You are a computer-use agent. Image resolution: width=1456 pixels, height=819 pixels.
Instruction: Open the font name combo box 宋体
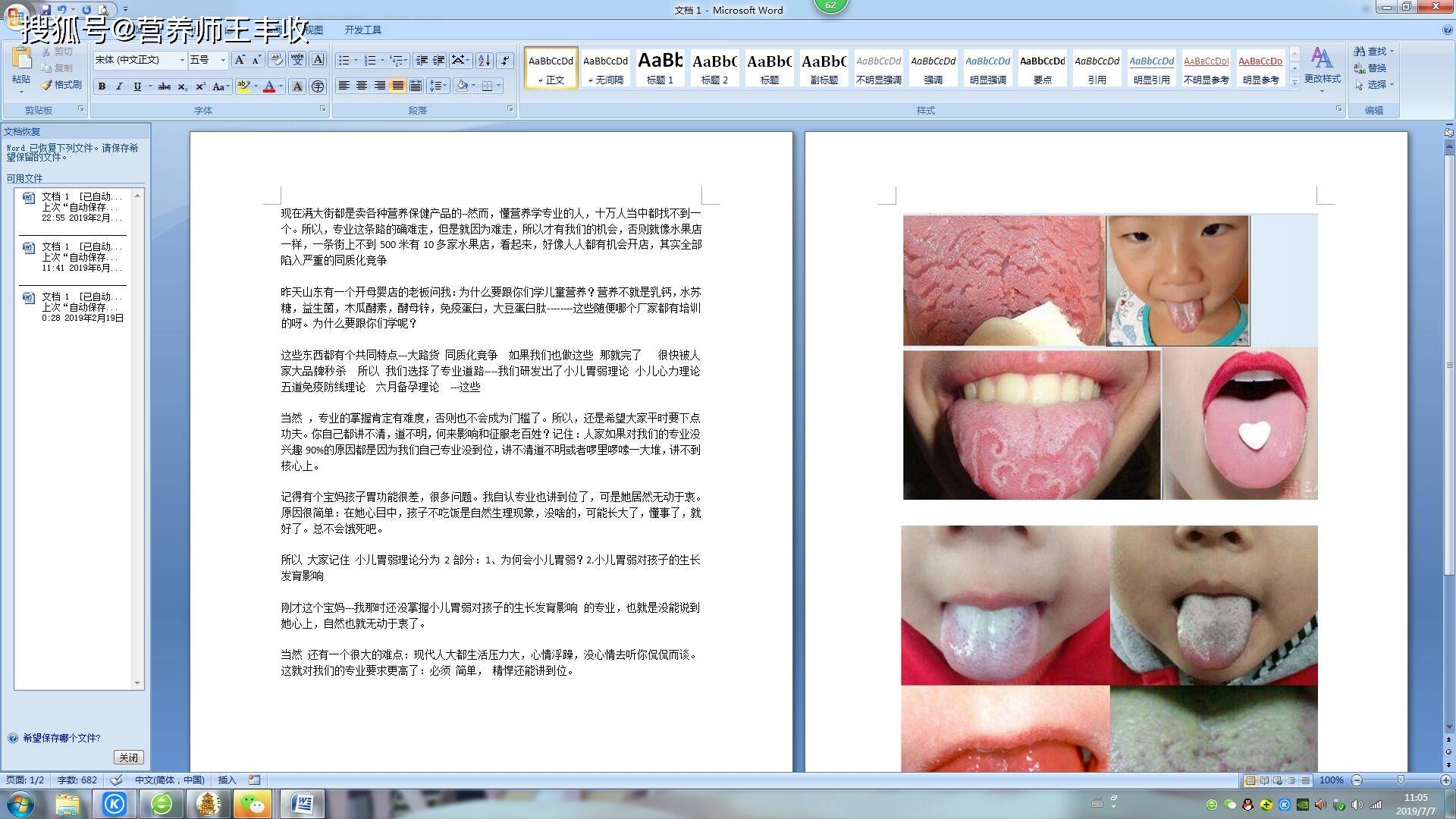pyautogui.click(x=140, y=60)
